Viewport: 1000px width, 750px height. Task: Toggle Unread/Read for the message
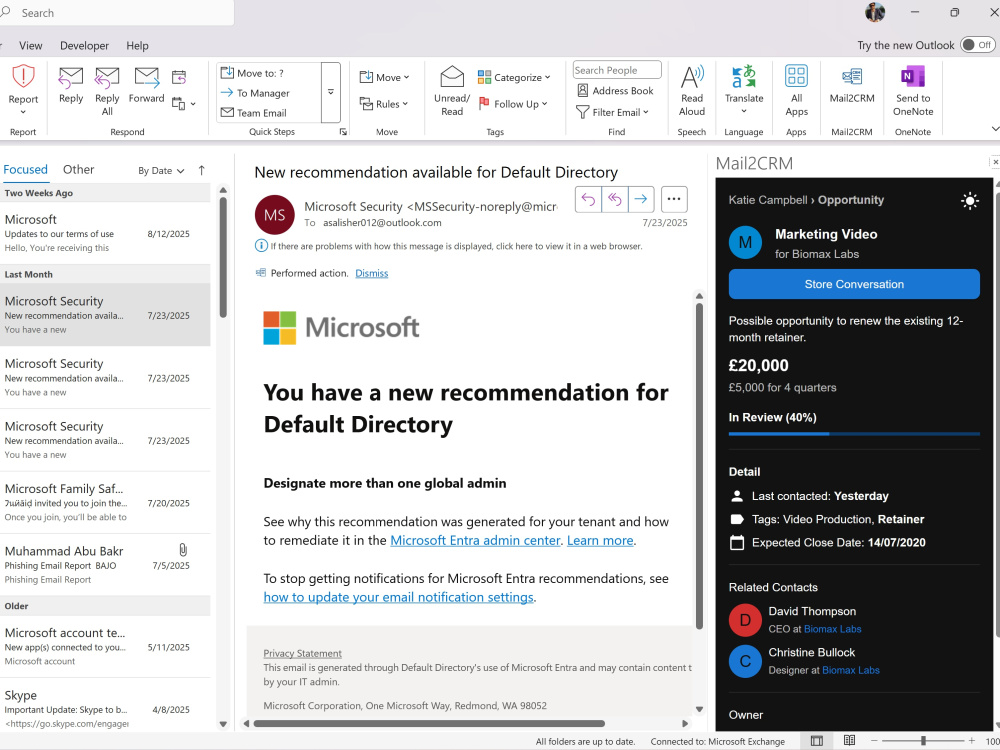pyautogui.click(x=452, y=91)
